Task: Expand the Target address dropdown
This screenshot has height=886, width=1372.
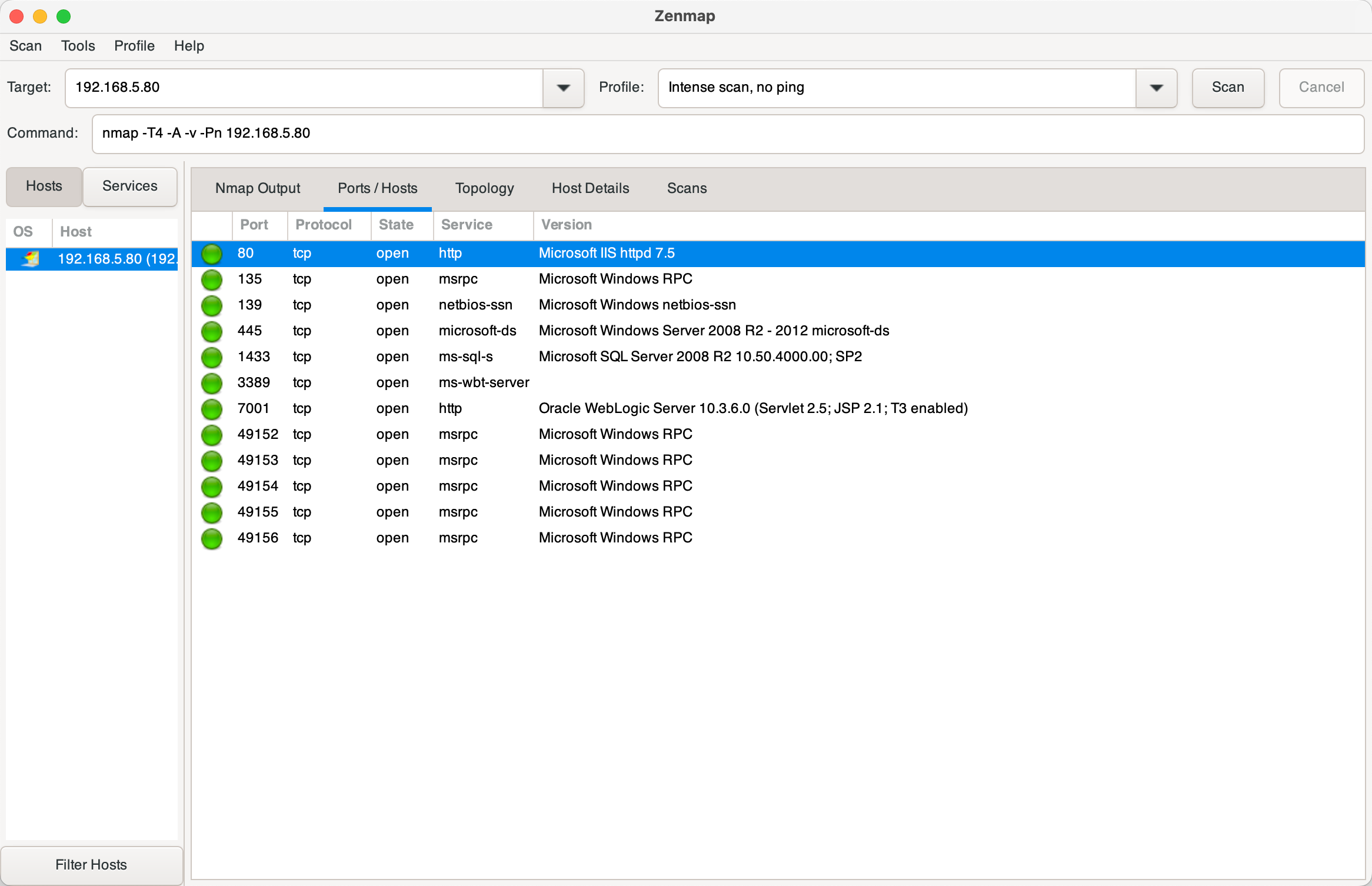Action: click(563, 88)
